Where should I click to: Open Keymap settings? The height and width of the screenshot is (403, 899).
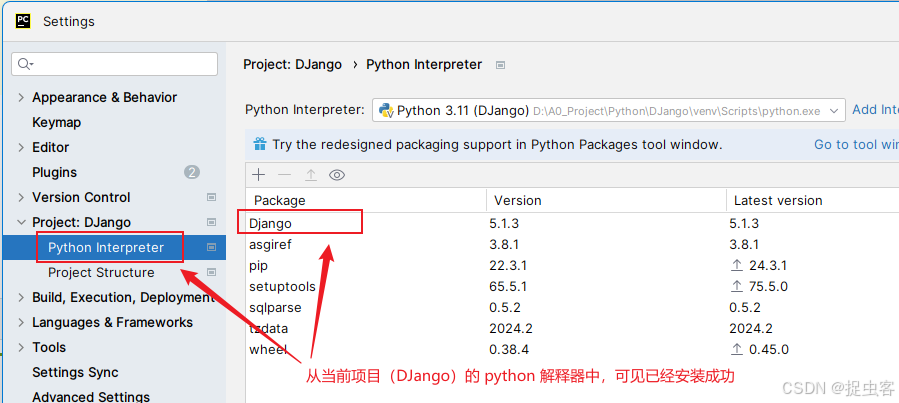(56, 122)
